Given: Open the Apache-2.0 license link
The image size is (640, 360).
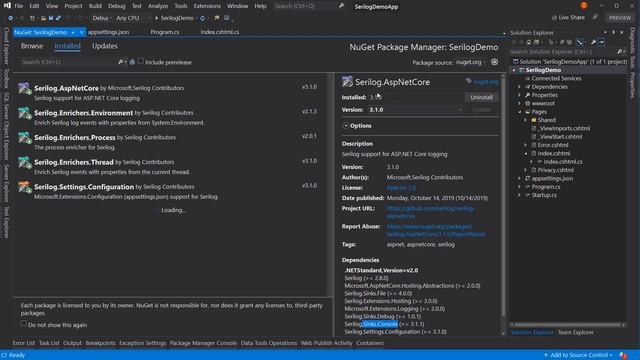Looking at the screenshot, I should [401, 188].
